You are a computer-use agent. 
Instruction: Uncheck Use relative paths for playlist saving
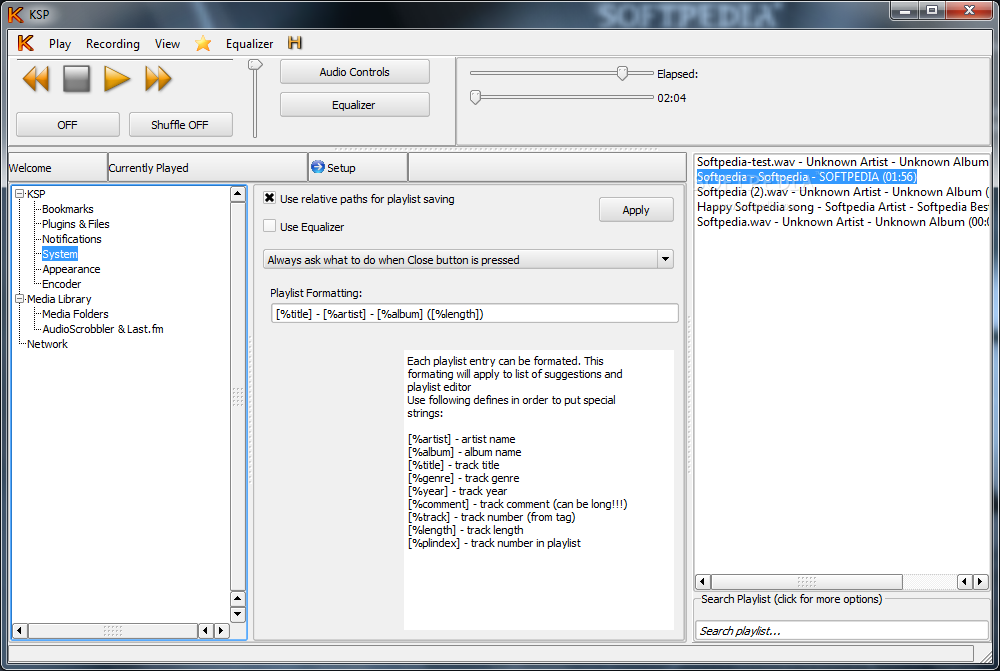click(x=270, y=198)
